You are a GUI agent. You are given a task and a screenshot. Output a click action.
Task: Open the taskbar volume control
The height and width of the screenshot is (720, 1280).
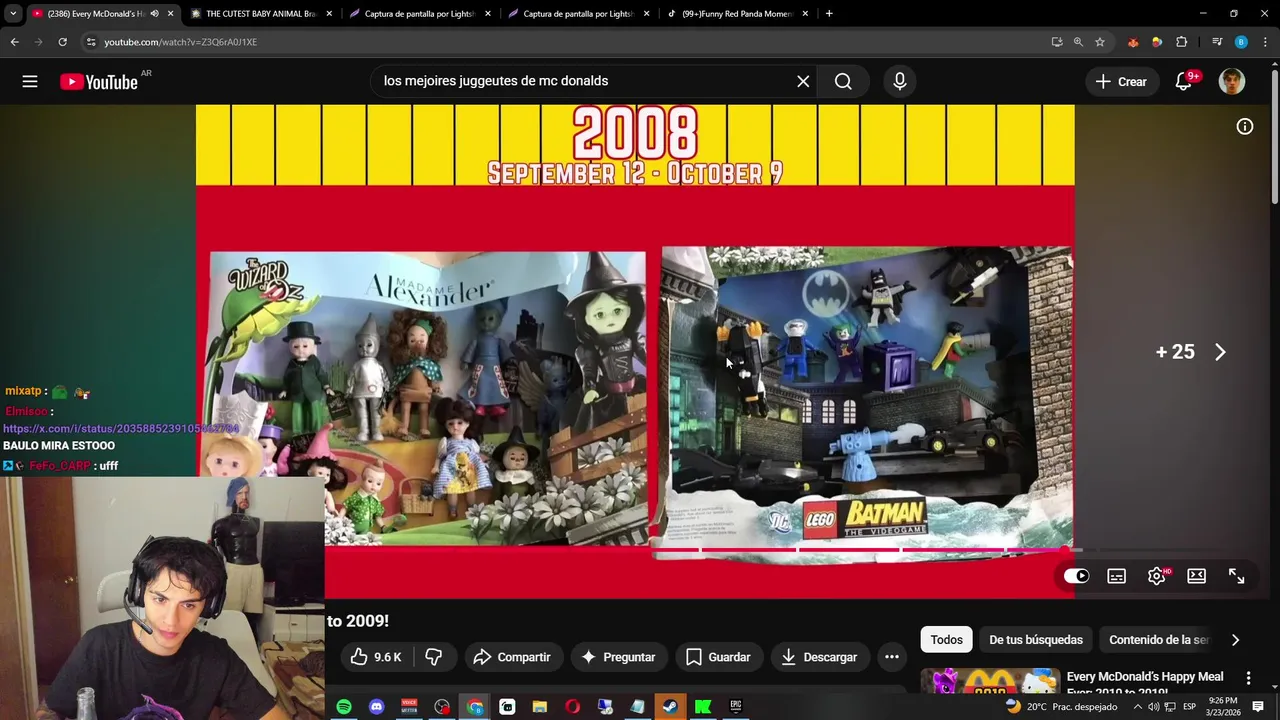(1154, 707)
